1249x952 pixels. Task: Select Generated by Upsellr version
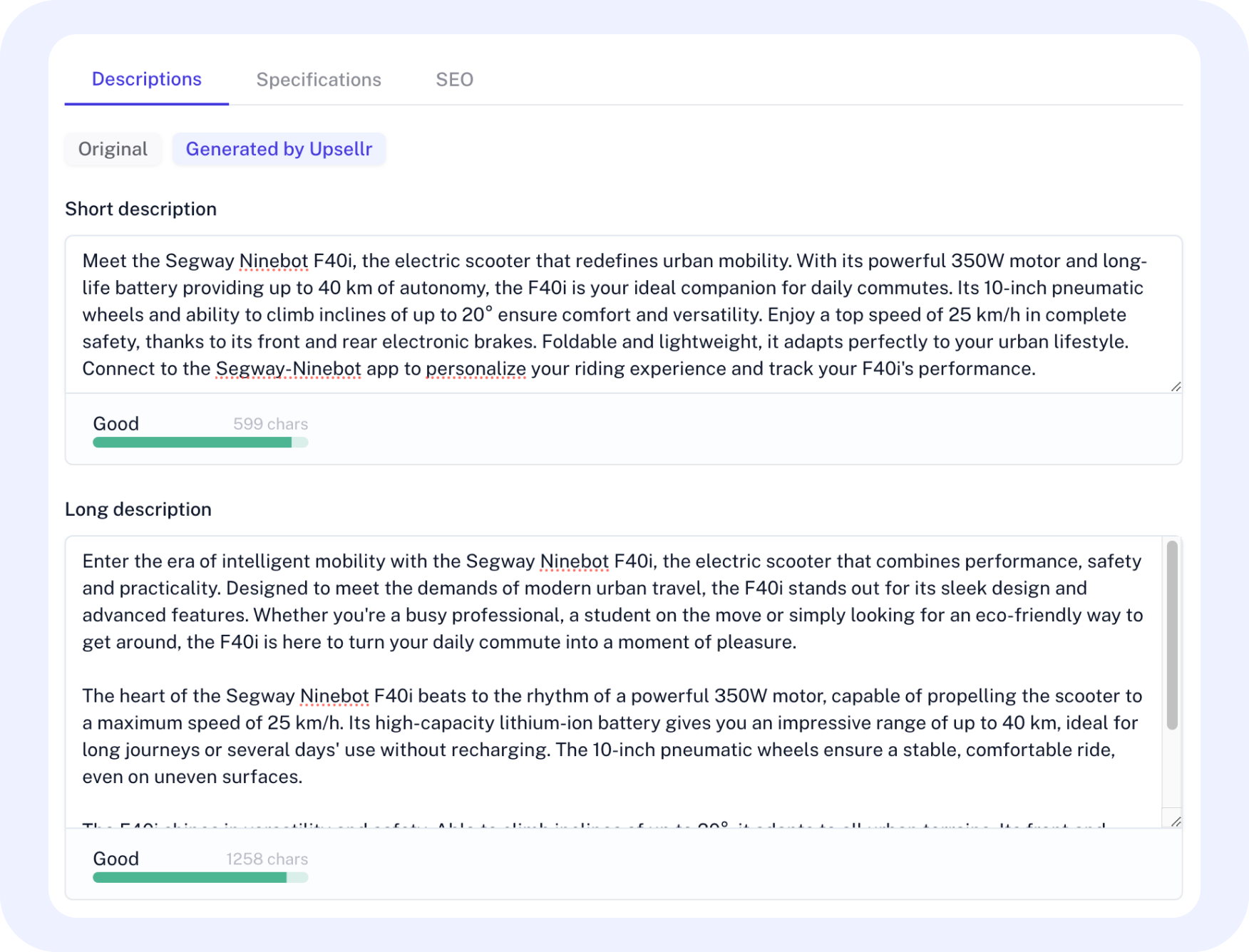click(x=279, y=149)
